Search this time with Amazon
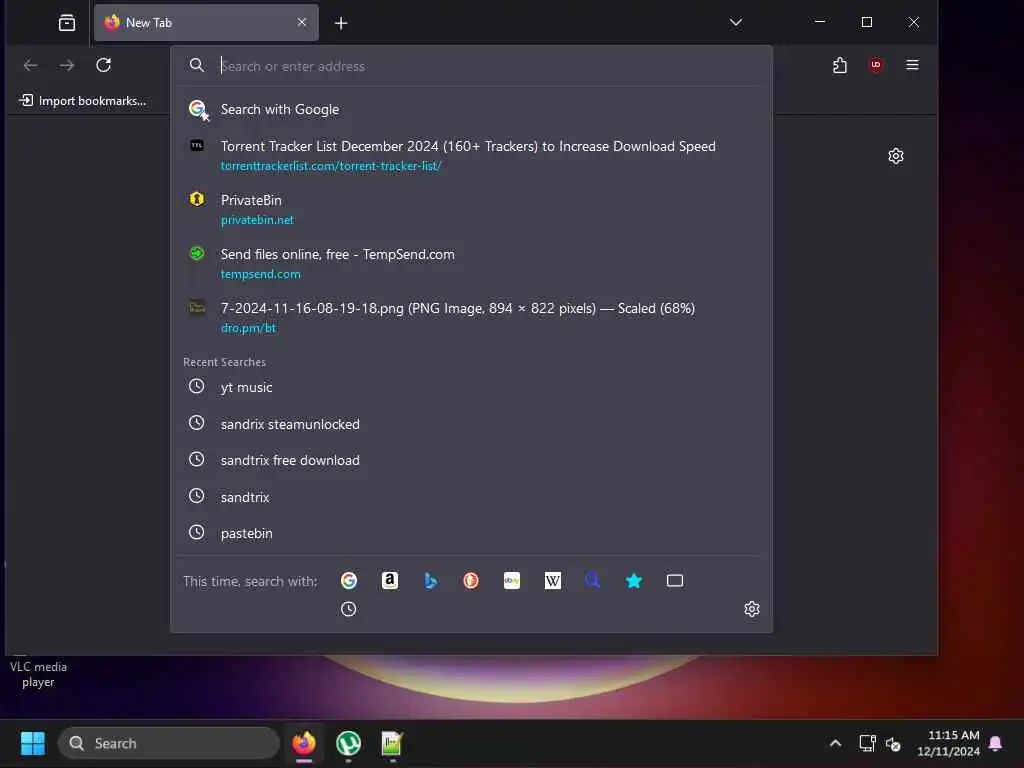1024x768 pixels. (x=390, y=580)
